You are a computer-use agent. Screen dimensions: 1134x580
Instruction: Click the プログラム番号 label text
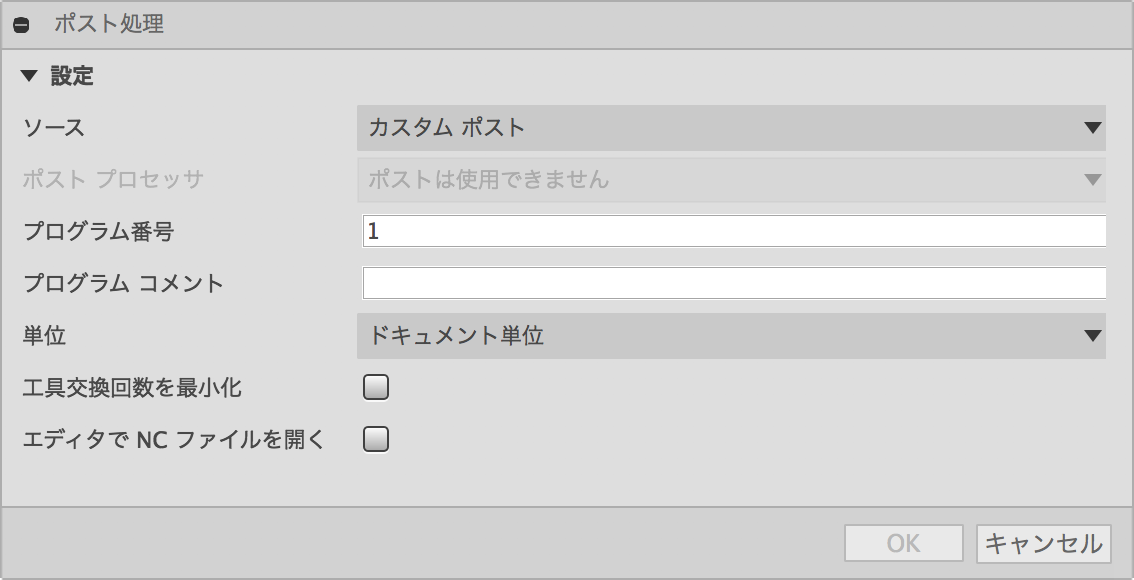click(x=98, y=231)
